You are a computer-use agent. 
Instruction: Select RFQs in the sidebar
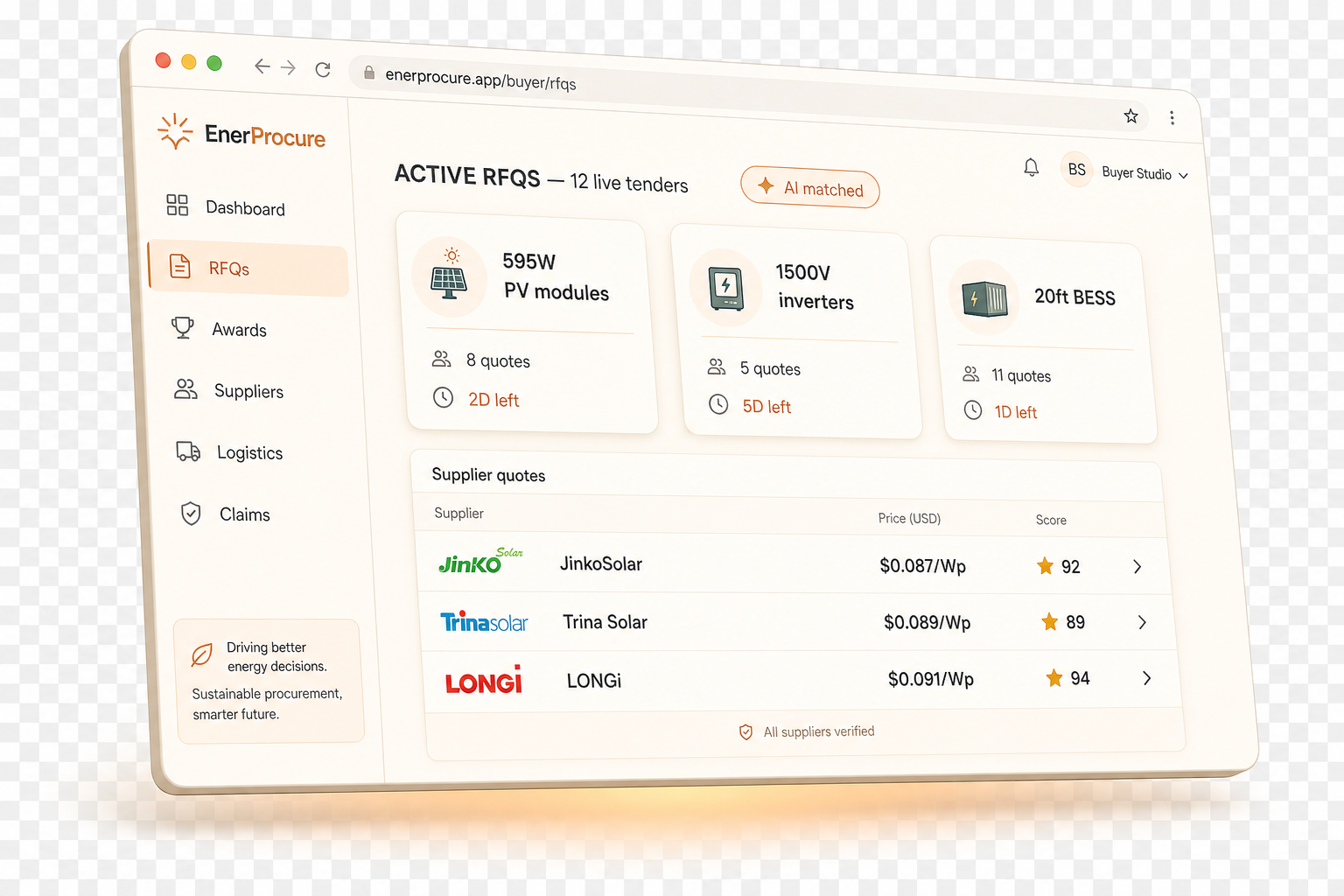point(248,268)
